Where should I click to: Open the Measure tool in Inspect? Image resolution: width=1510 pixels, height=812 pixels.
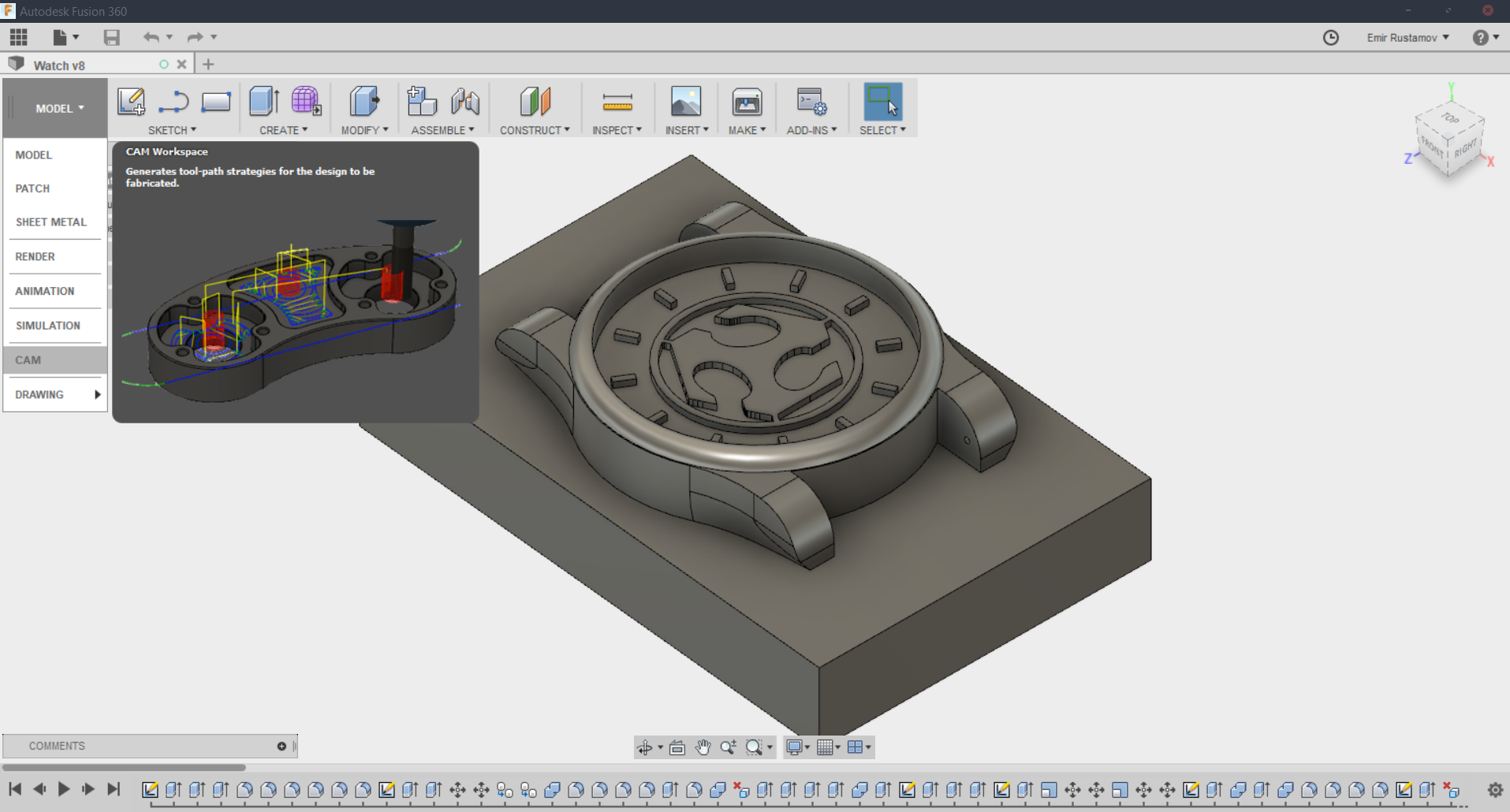[617, 102]
